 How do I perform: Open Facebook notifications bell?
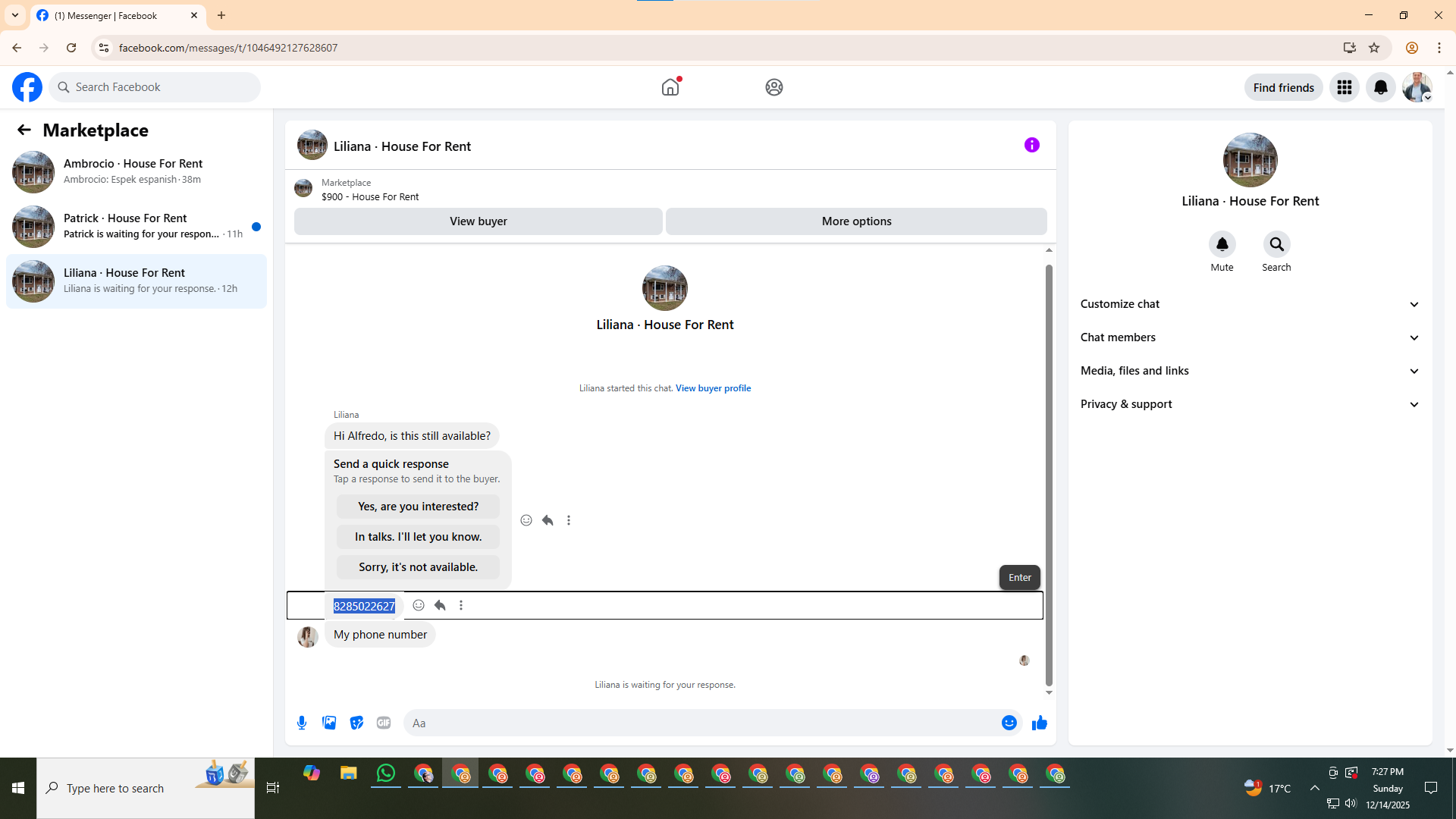pyautogui.click(x=1380, y=87)
